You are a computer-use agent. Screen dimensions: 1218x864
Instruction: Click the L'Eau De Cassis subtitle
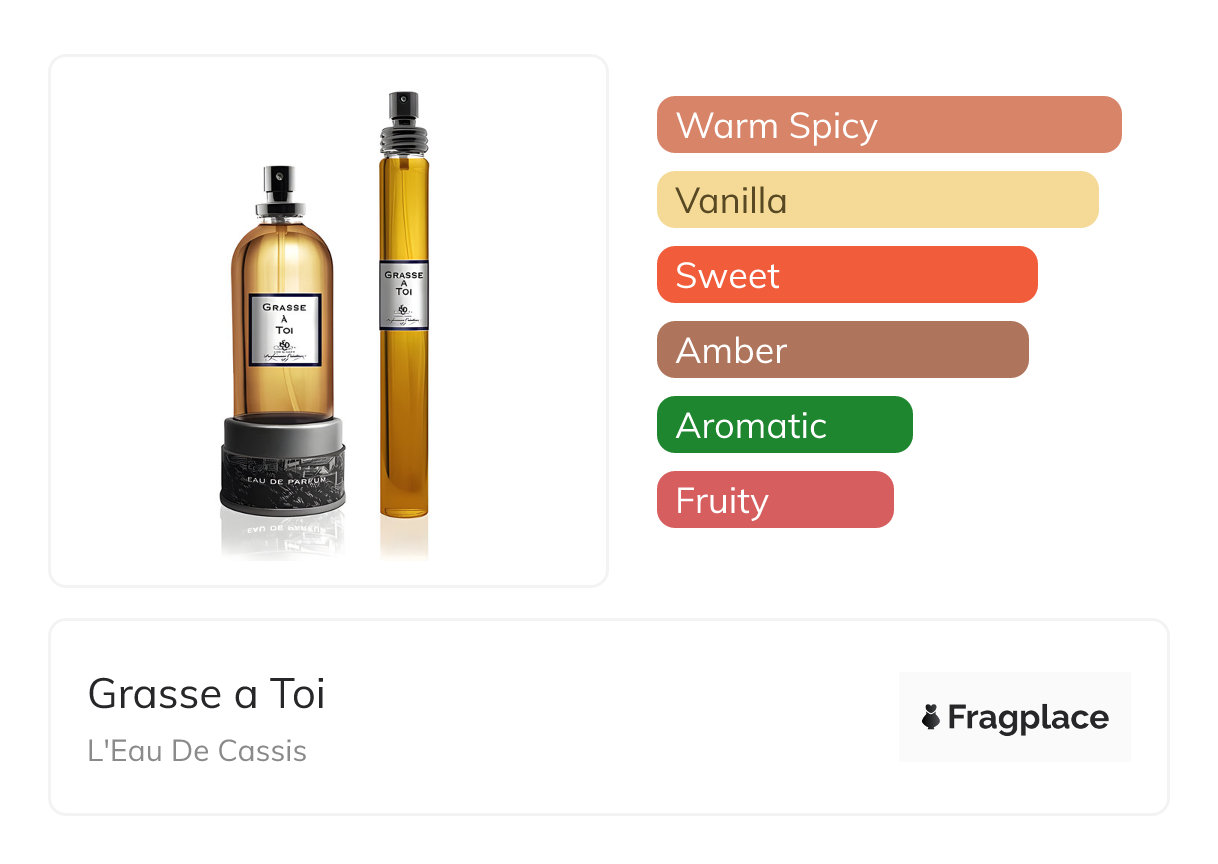[x=197, y=751]
